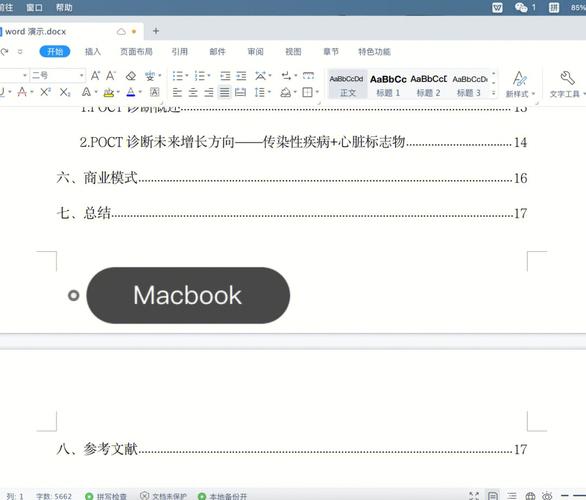Click the borders grid icon
Image resolution: width=586 pixels, height=500 pixels.
pos(307,92)
